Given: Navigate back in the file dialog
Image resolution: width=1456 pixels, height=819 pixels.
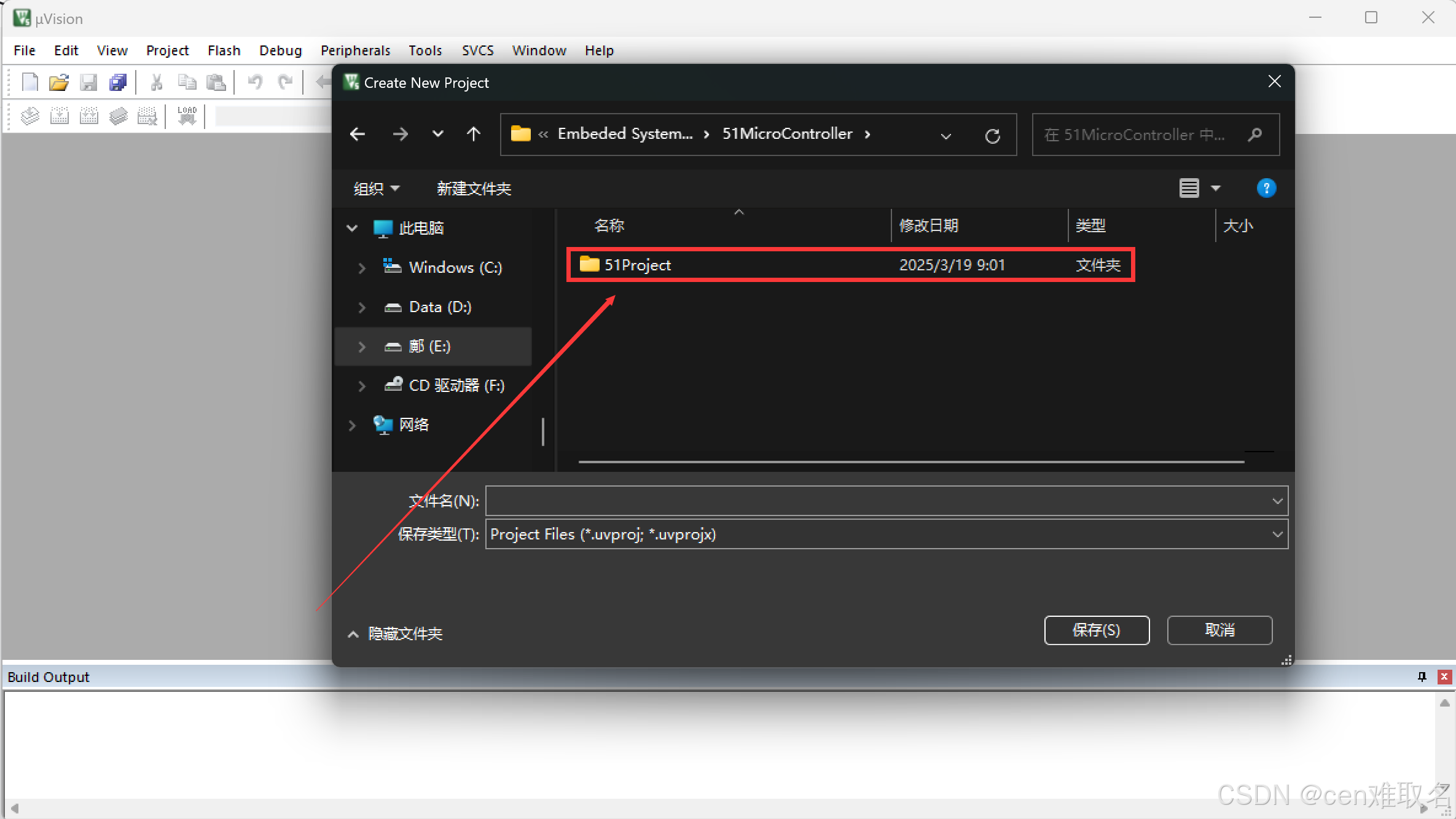Looking at the screenshot, I should (x=358, y=134).
